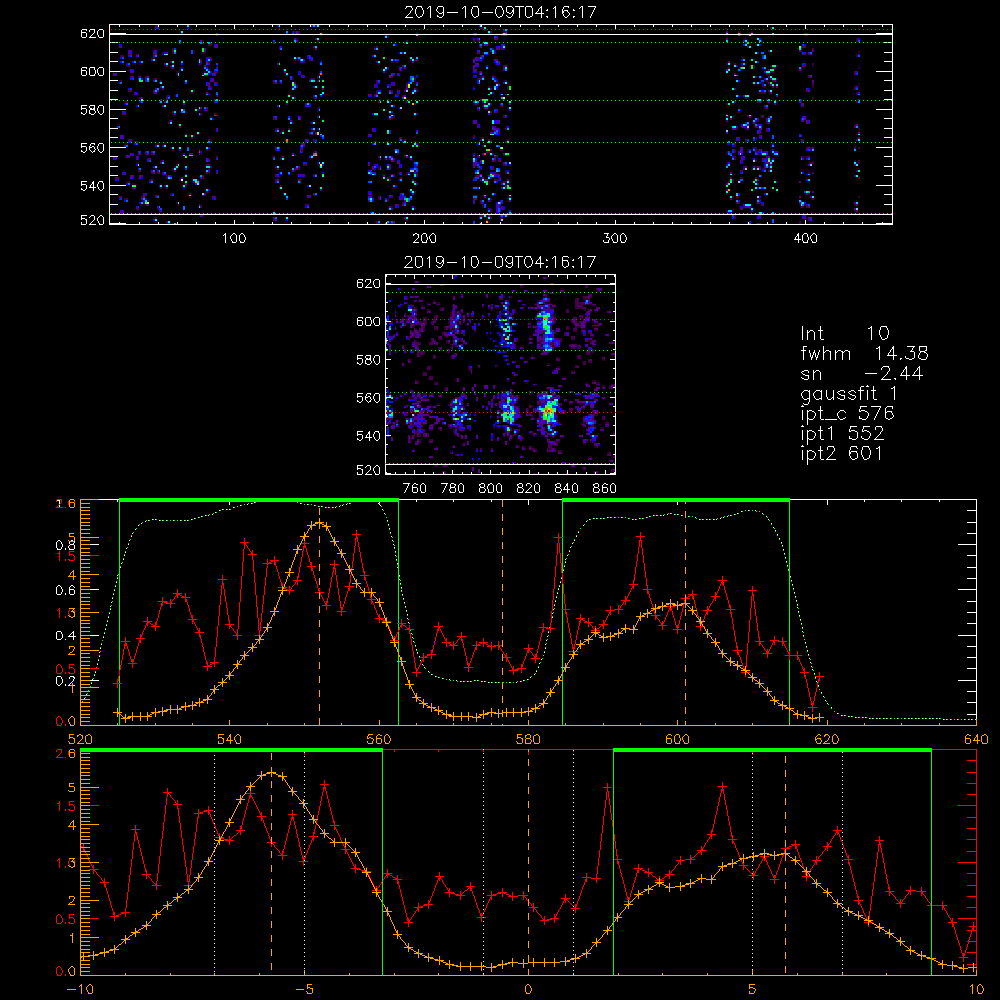
Task: Click the 'ipt2 601' readout line
Action: coord(842,453)
